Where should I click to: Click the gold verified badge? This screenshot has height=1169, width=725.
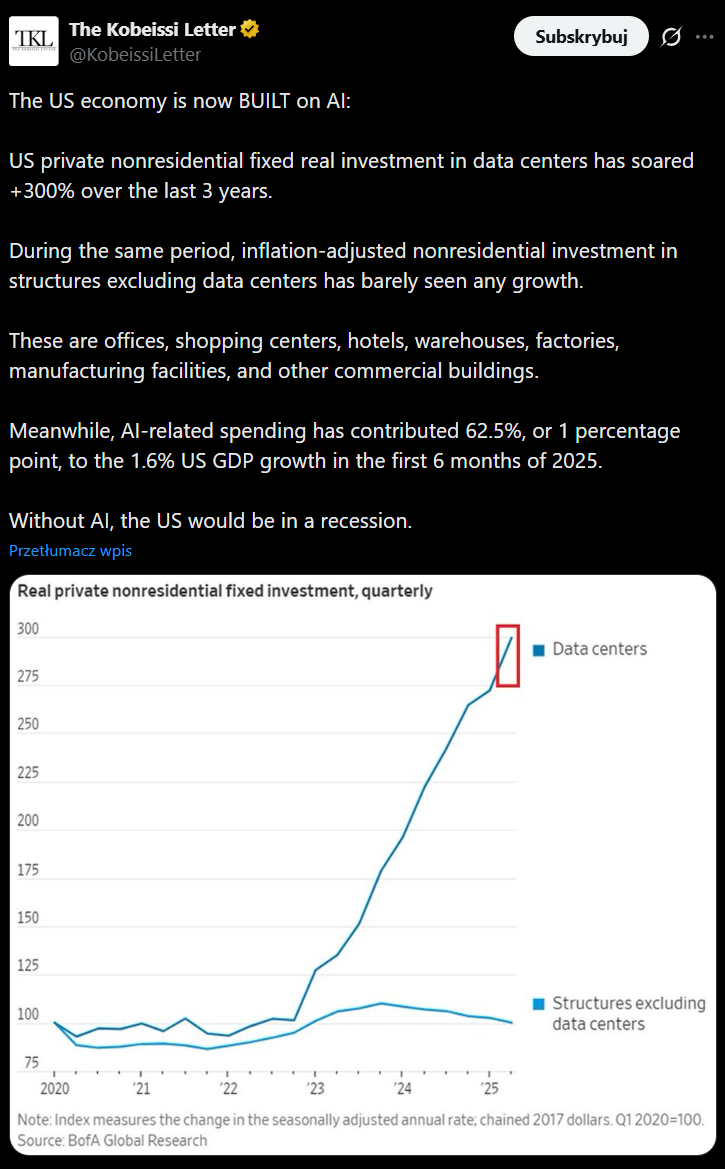(x=250, y=30)
